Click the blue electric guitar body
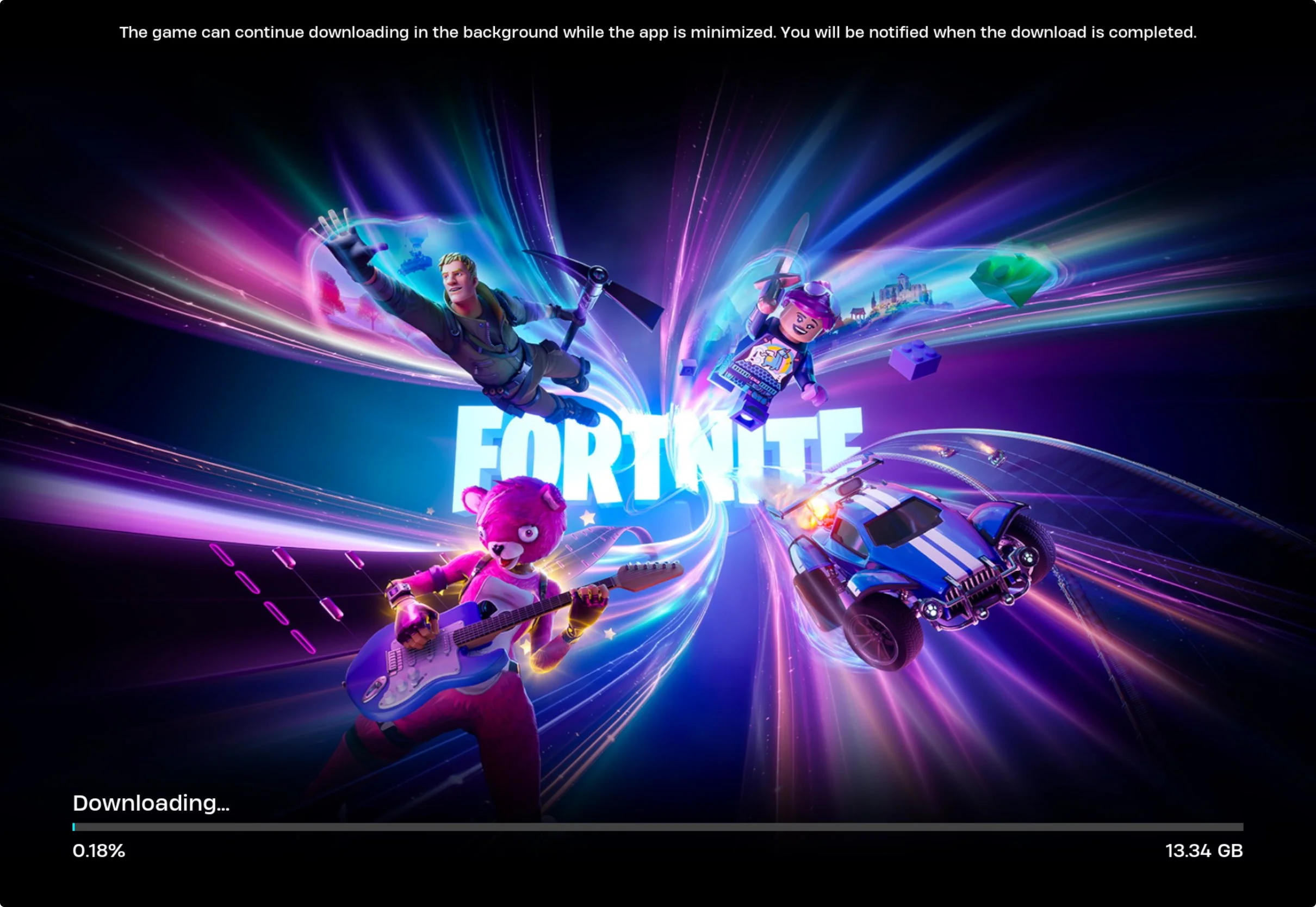1316x907 pixels. (x=426, y=665)
